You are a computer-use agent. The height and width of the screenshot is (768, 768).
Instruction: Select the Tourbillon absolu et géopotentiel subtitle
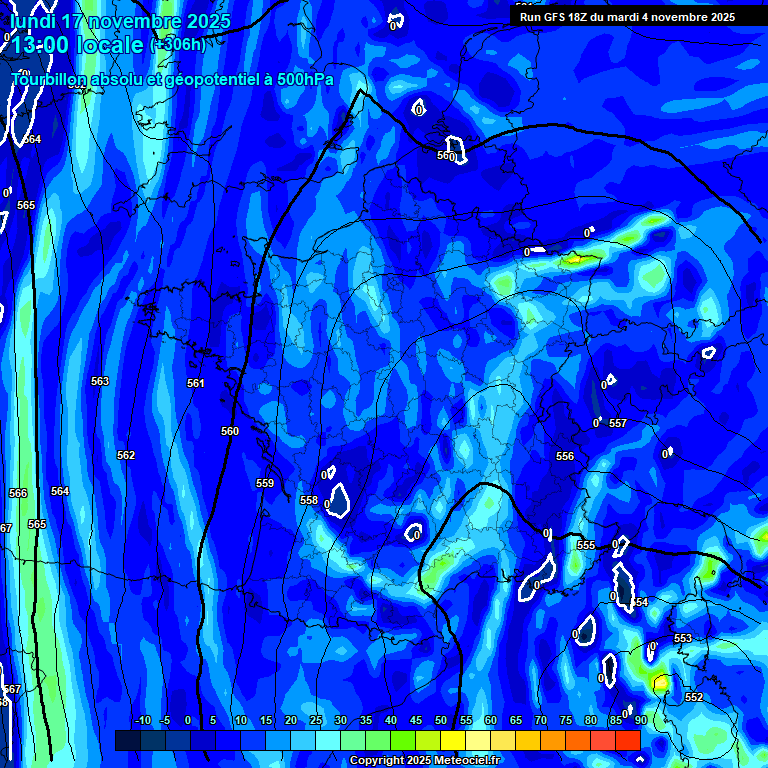[x=172, y=79]
